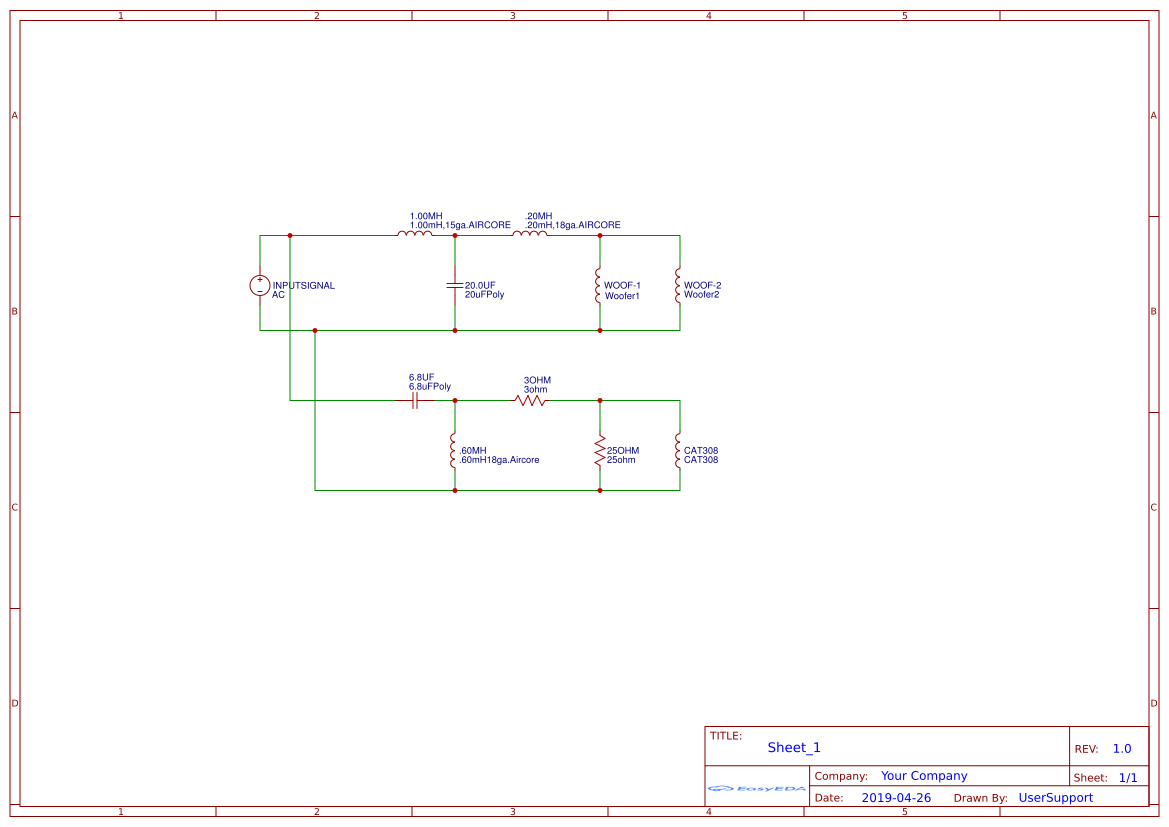The height and width of the screenshot is (827, 1169).
Task: Select the Sheet_1 title text
Action: pyautogui.click(x=794, y=748)
